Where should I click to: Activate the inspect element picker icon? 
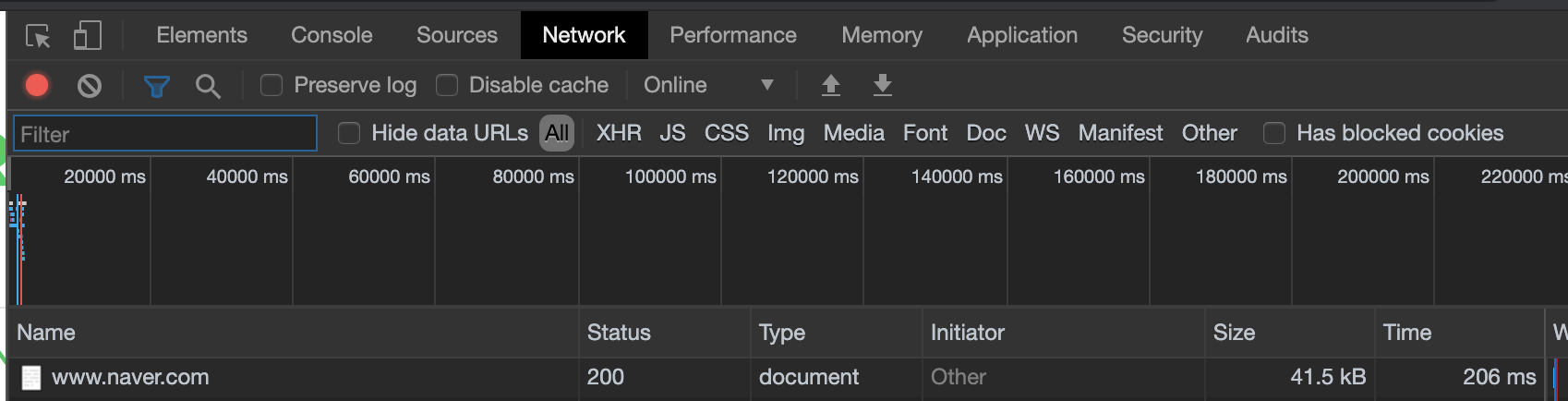click(x=38, y=36)
